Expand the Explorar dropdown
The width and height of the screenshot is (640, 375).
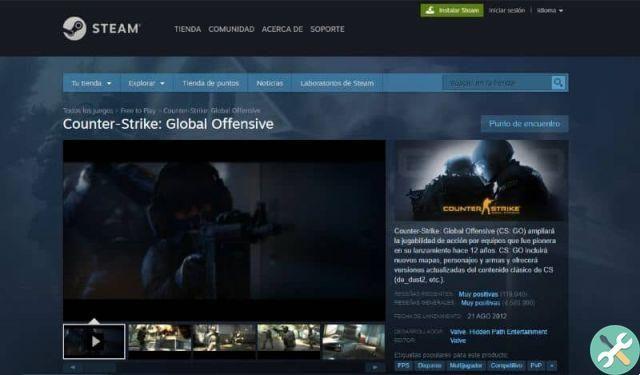(x=147, y=83)
